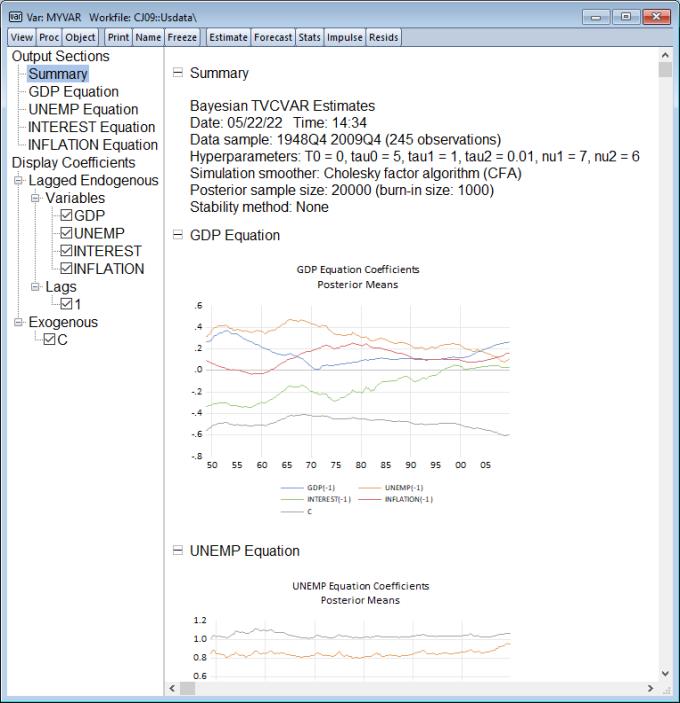This screenshot has height=703, width=680.
Task: Disable the exogenous C checkbox
Action: (50, 340)
